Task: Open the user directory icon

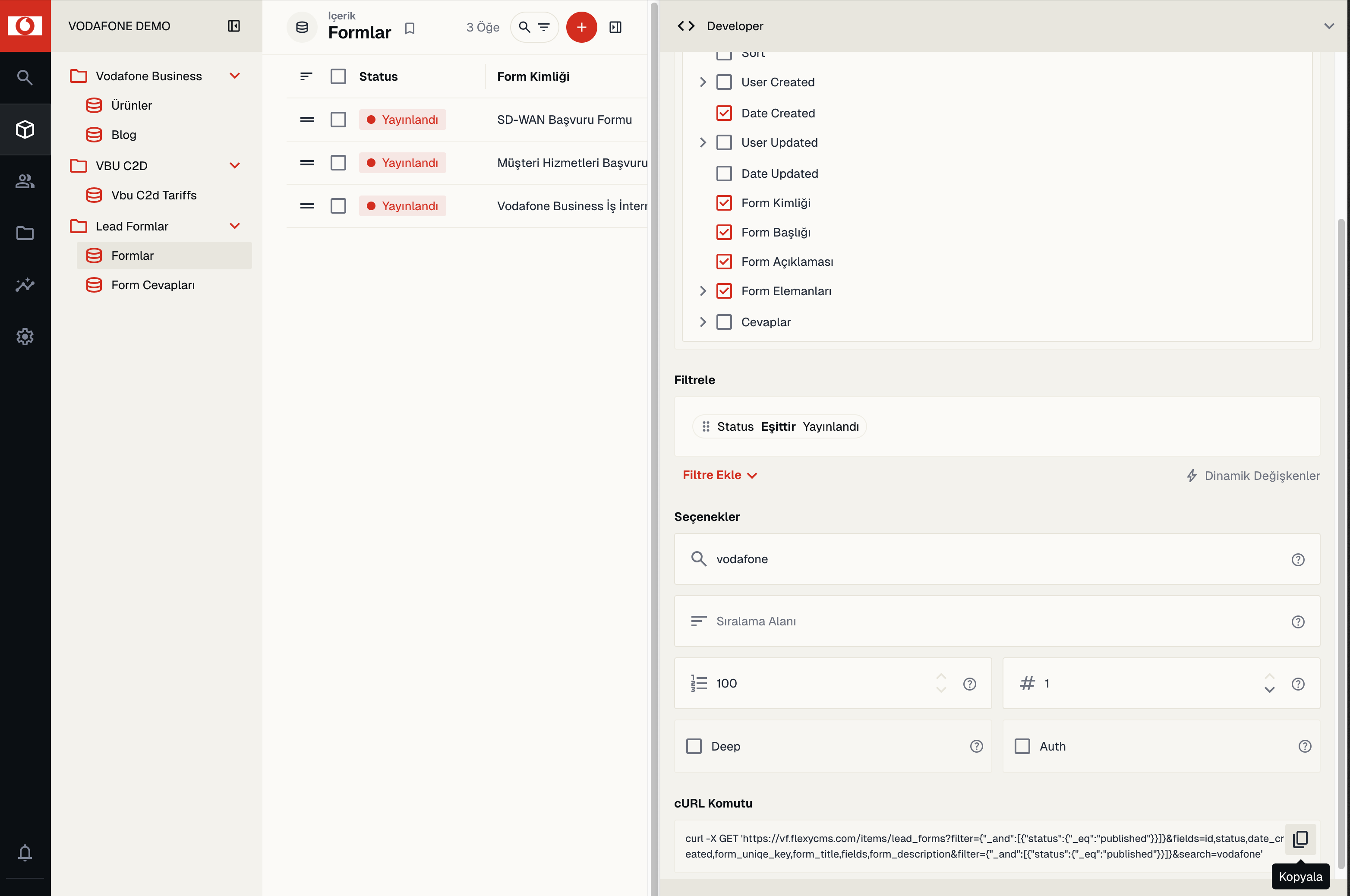Action: (x=25, y=181)
